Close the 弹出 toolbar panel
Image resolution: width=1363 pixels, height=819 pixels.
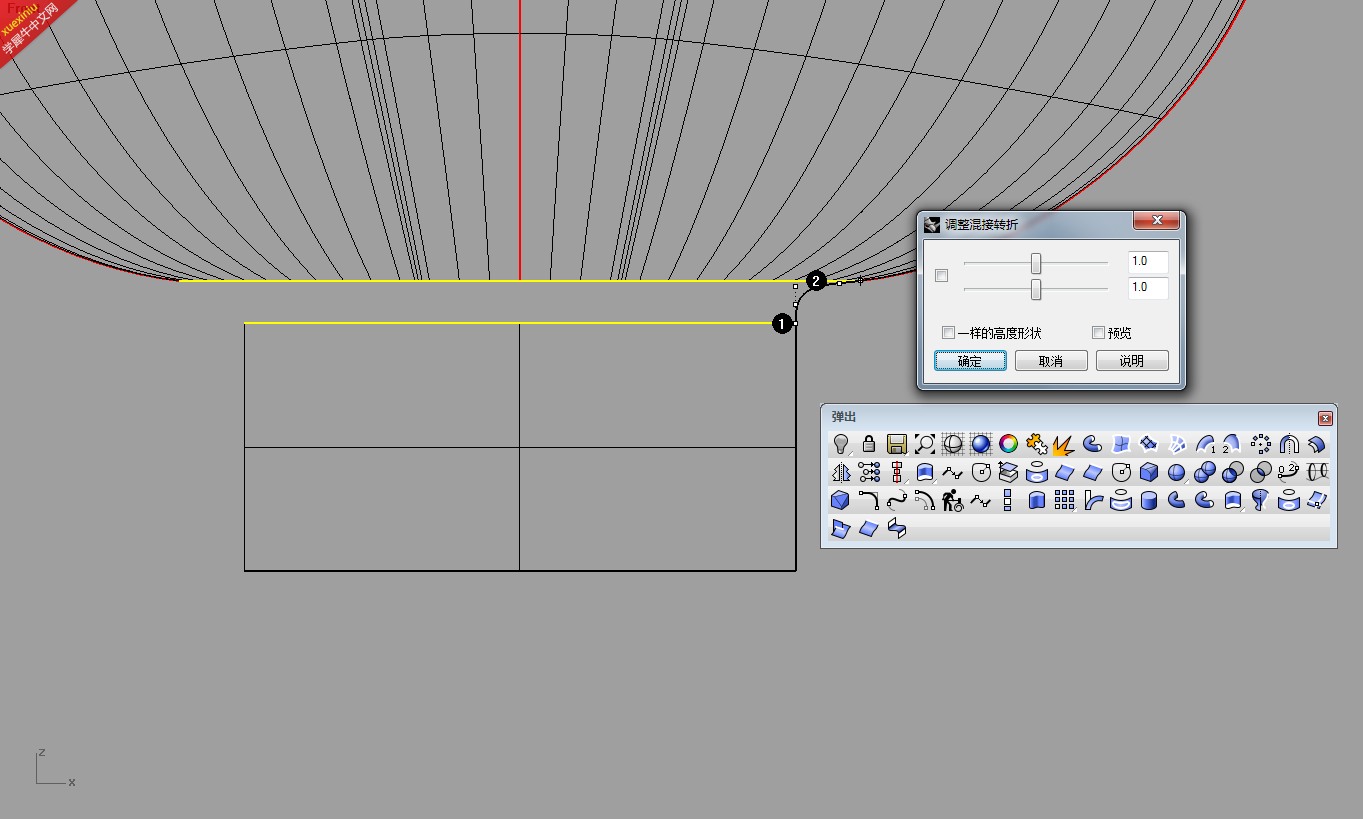(x=1325, y=418)
